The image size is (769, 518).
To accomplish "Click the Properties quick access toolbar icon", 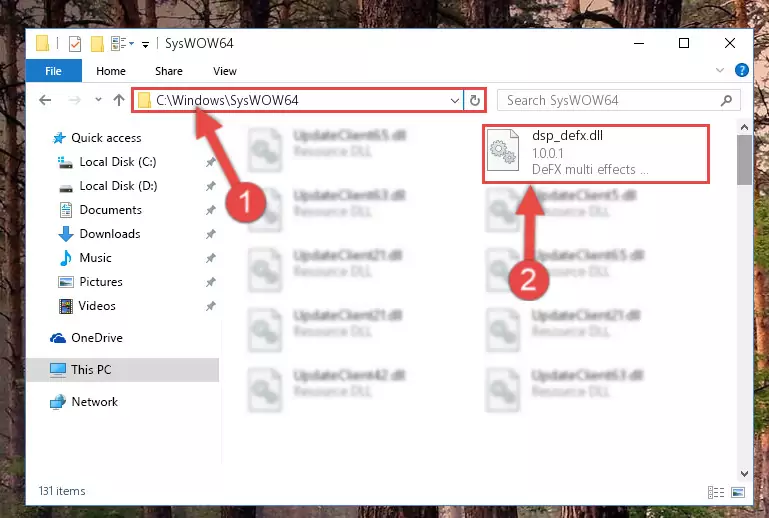I will tap(75, 44).
